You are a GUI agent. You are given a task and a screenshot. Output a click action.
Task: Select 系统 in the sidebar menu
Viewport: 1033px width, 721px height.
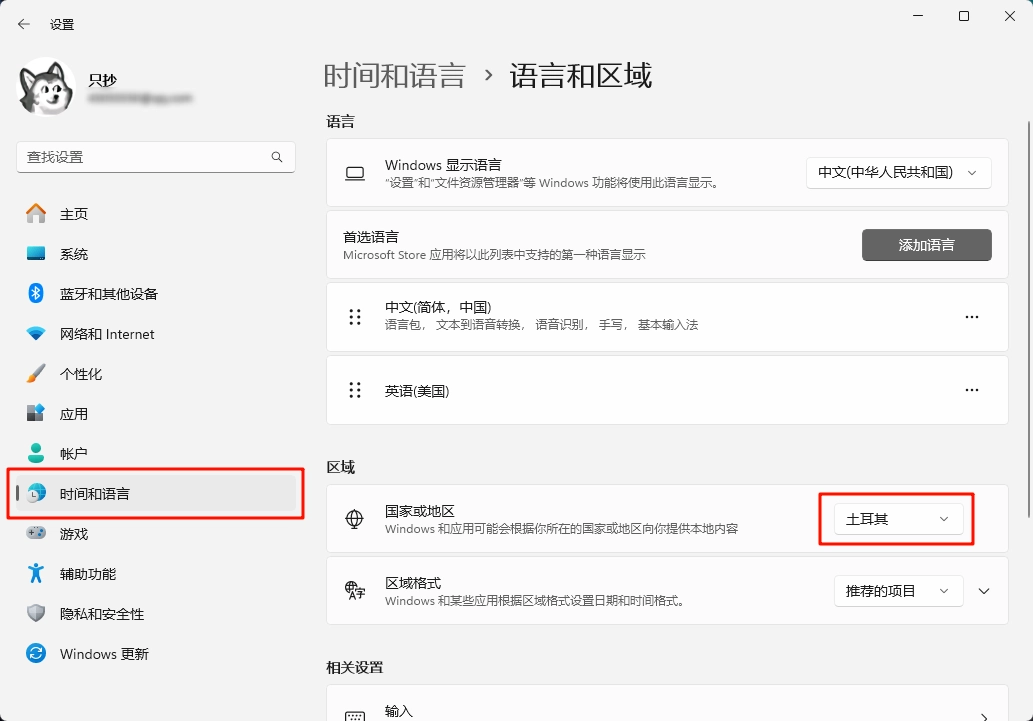point(74,254)
